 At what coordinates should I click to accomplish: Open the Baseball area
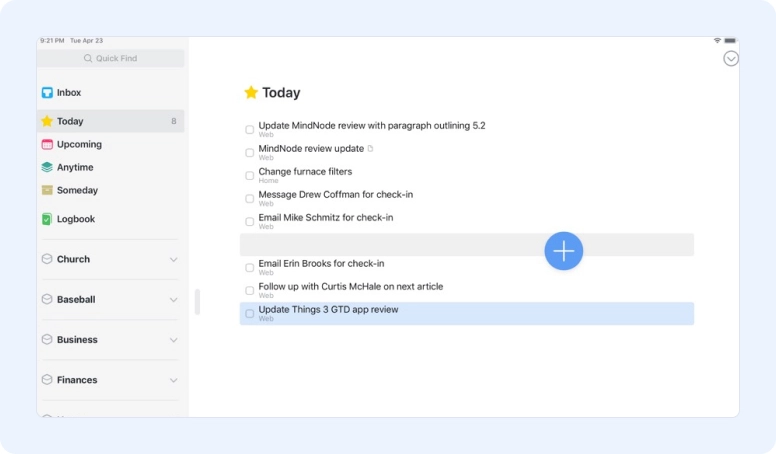76,299
